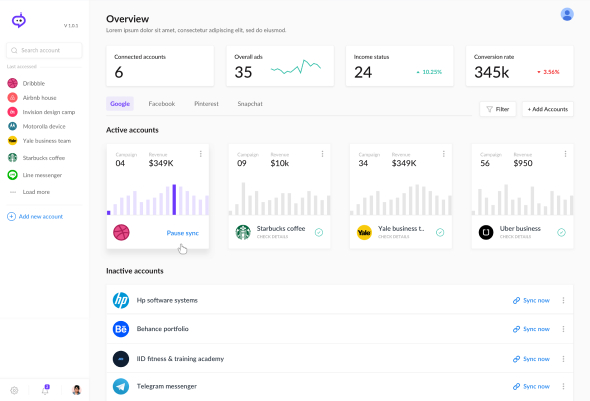This screenshot has height=401, width=590.
Task: Switch to the Snapchat tab
Action: (x=250, y=103)
